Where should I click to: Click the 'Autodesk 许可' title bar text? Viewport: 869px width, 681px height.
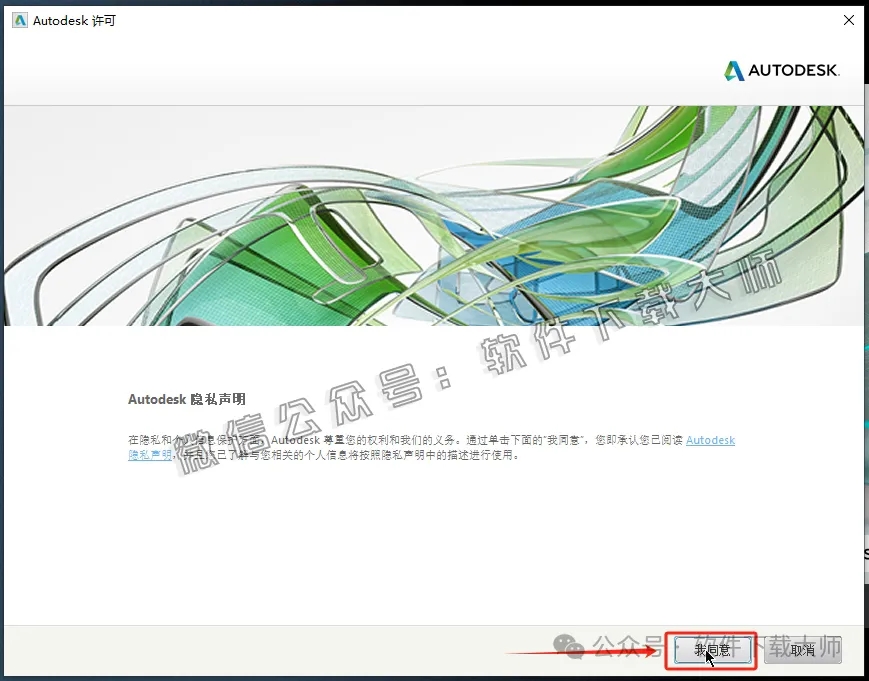point(72,19)
